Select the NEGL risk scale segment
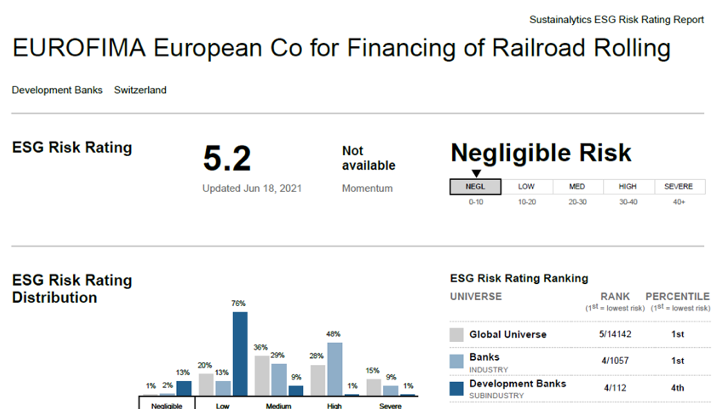The image size is (726, 409). click(x=476, y=186)
